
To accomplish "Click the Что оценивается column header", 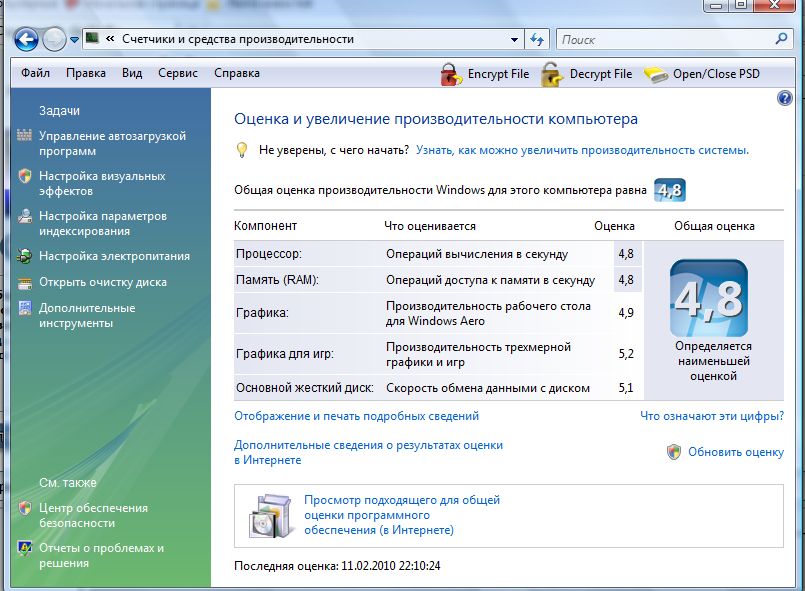I will (x=430, y=226).
